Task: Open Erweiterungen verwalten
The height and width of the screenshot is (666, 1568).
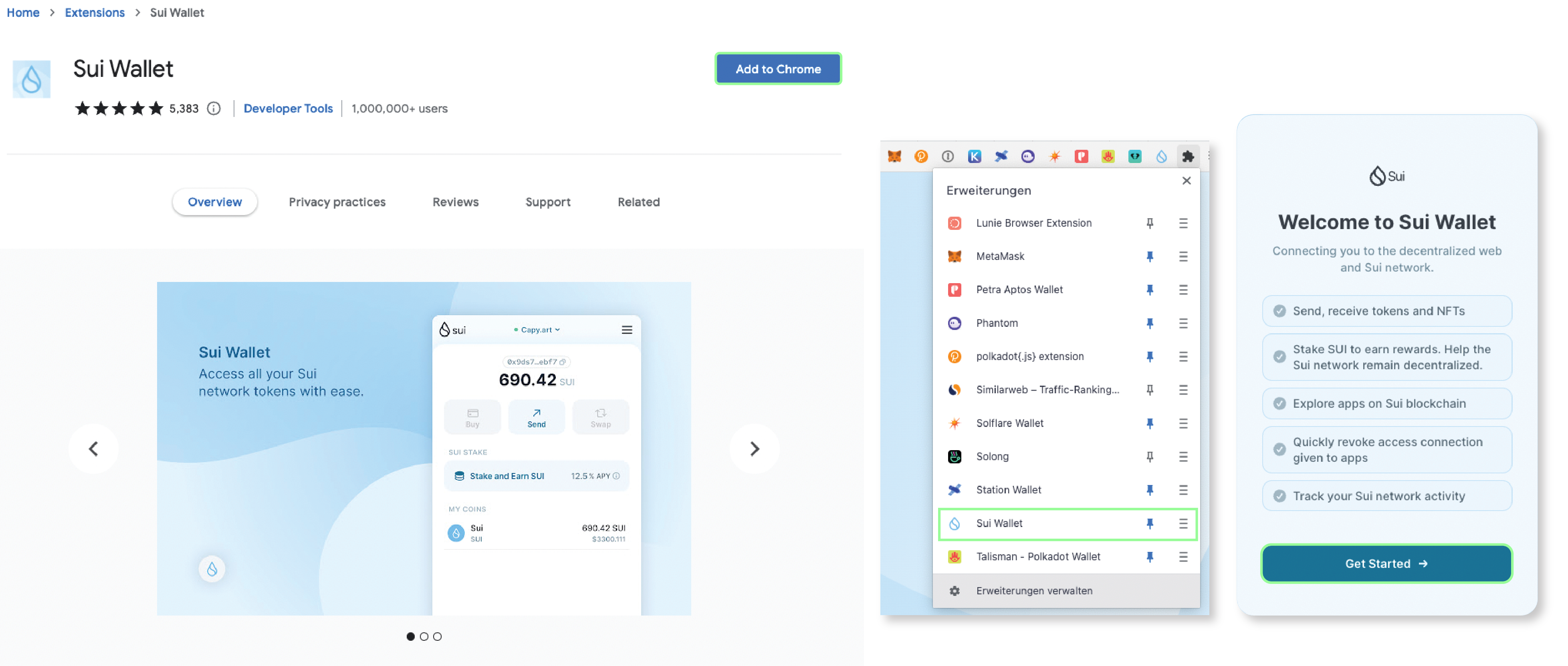Action: click(x=1066, y=591)
